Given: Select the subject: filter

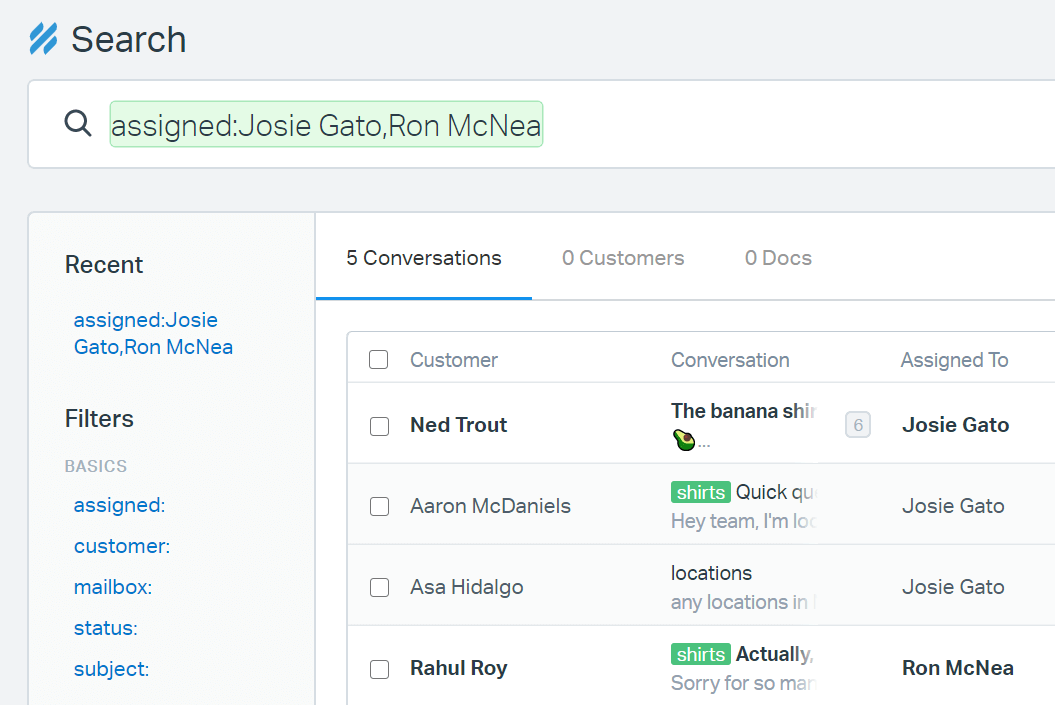Looking at the screenshot, I should [x=111, y=669].
